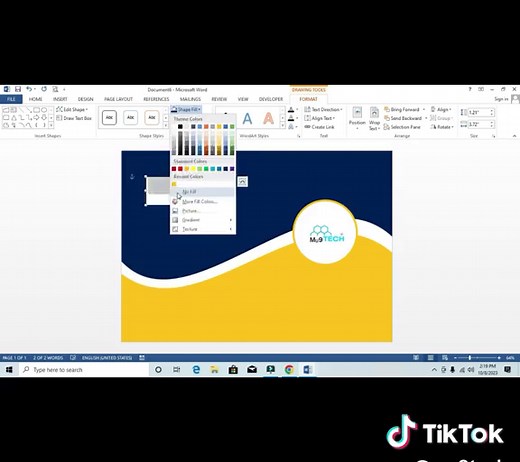Apply the first black outline shape style
Image resolution: width=520 pixels, height=462 pixels.
click(109, 118)
